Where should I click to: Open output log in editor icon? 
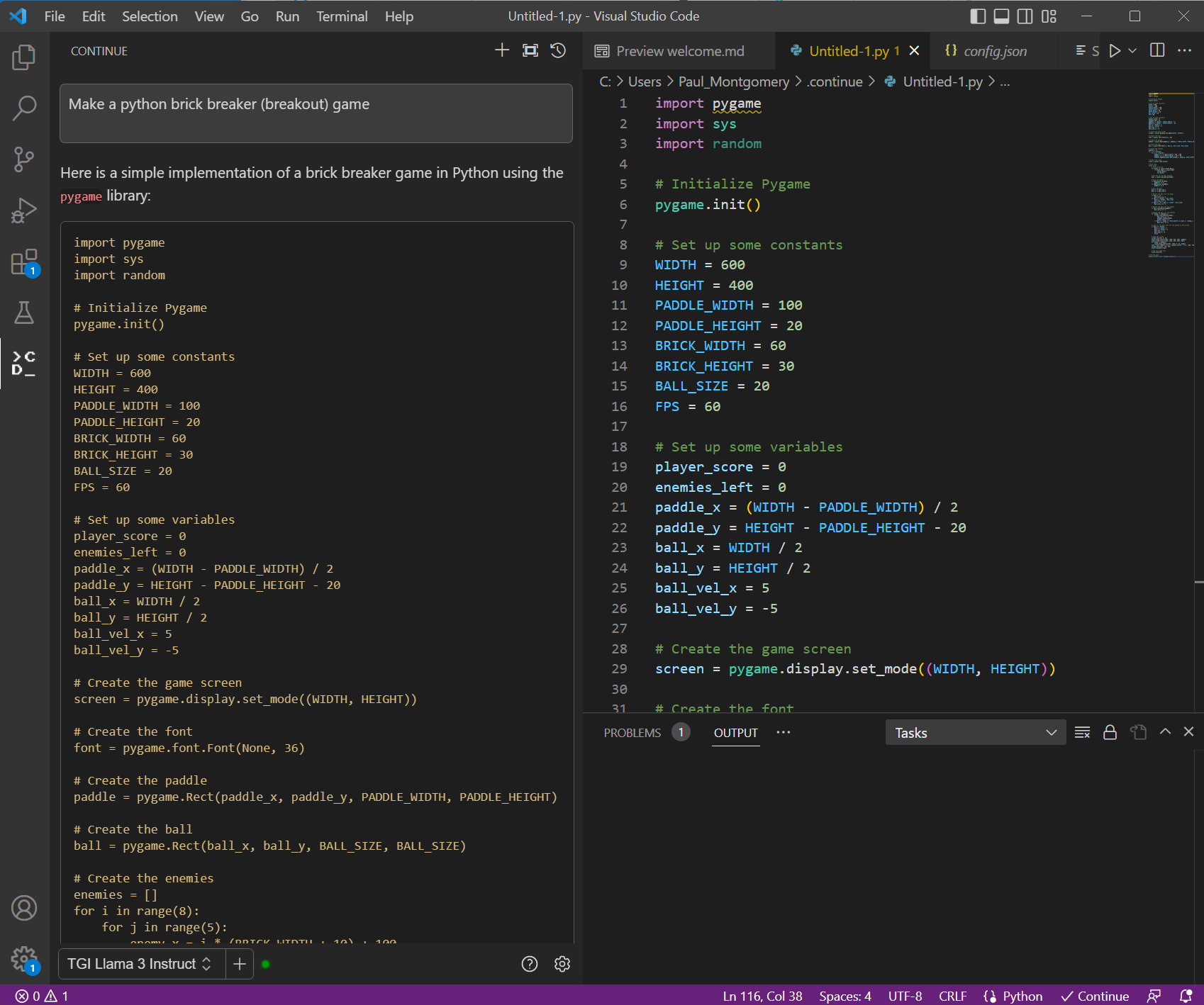[x=1138, y=732]
